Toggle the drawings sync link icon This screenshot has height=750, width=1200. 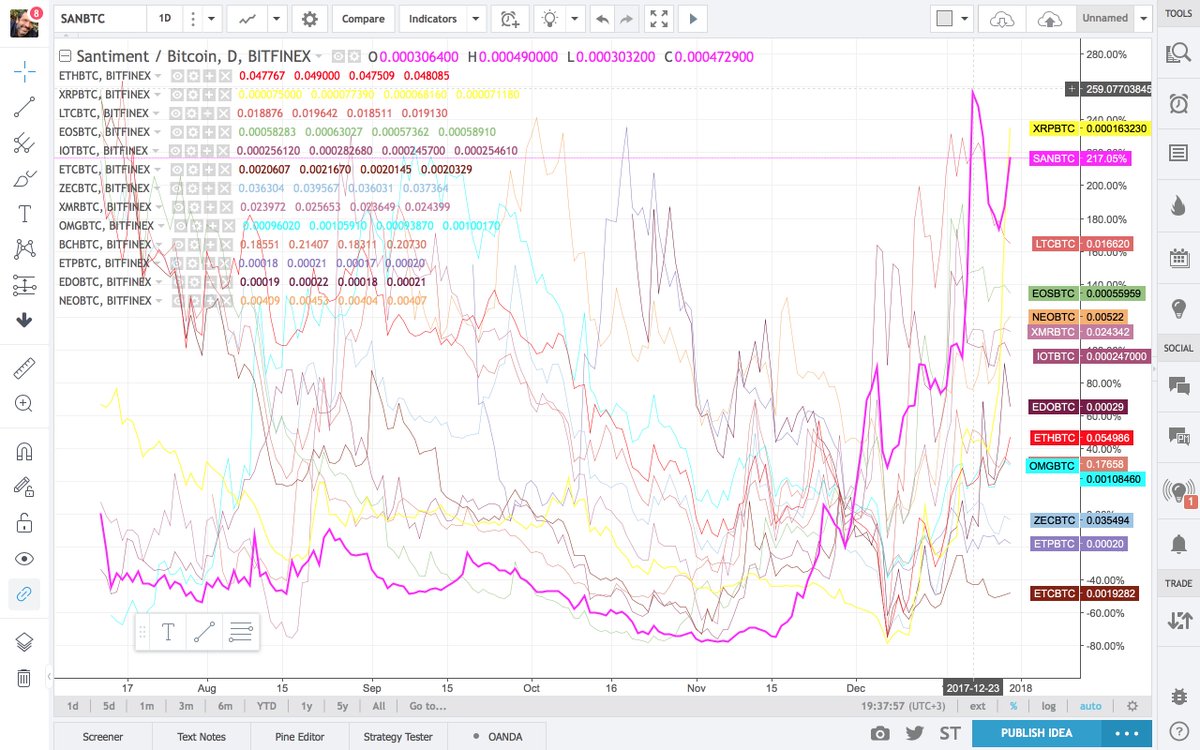(x=25, y=594)
